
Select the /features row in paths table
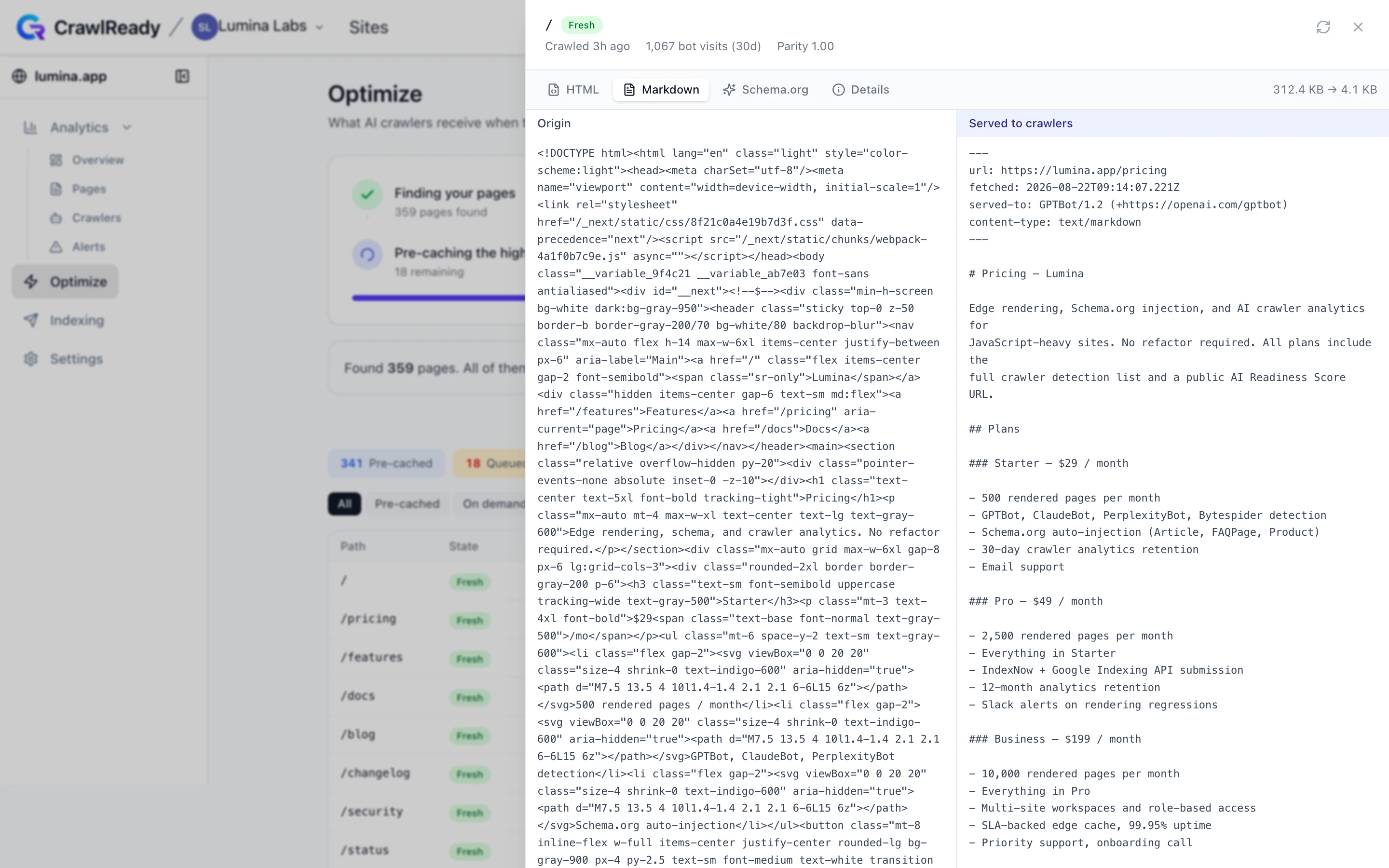click(427, 658)
